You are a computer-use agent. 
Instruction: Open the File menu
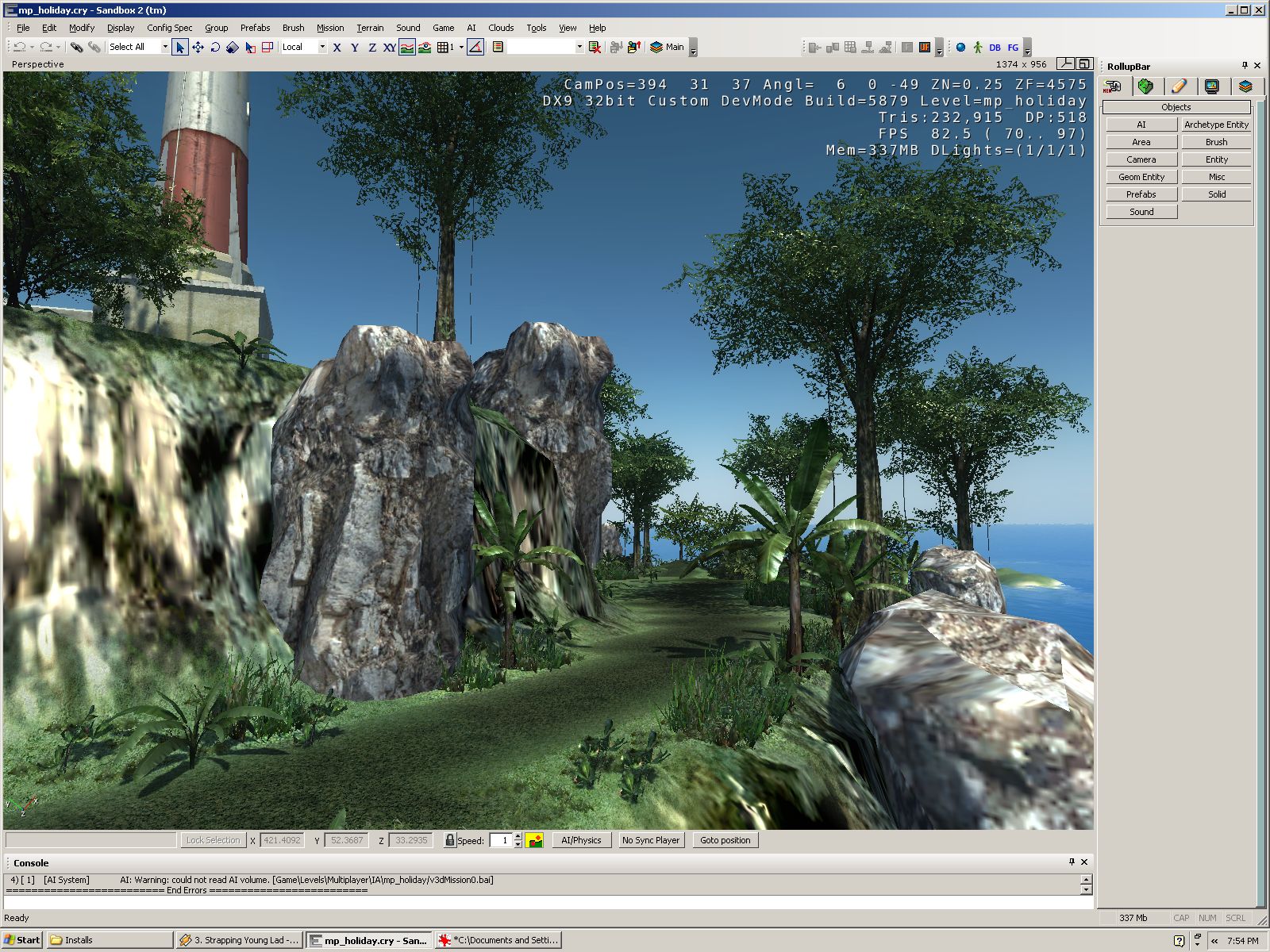pyautogui.click(x=23, y=28)
